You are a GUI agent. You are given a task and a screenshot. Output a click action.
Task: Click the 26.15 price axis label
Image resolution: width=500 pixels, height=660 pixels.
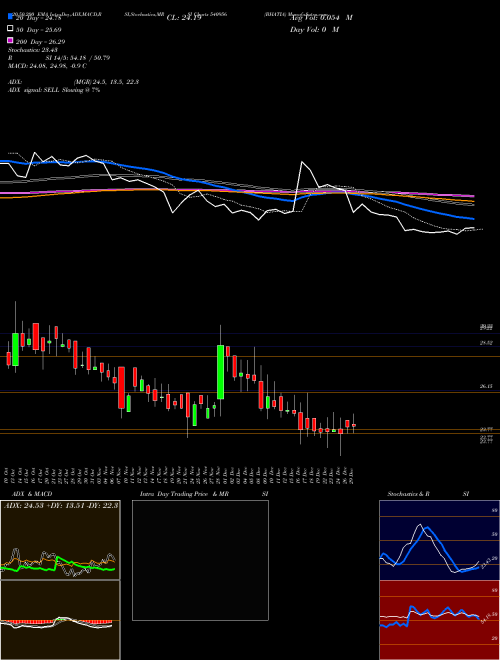click(486, 386)
